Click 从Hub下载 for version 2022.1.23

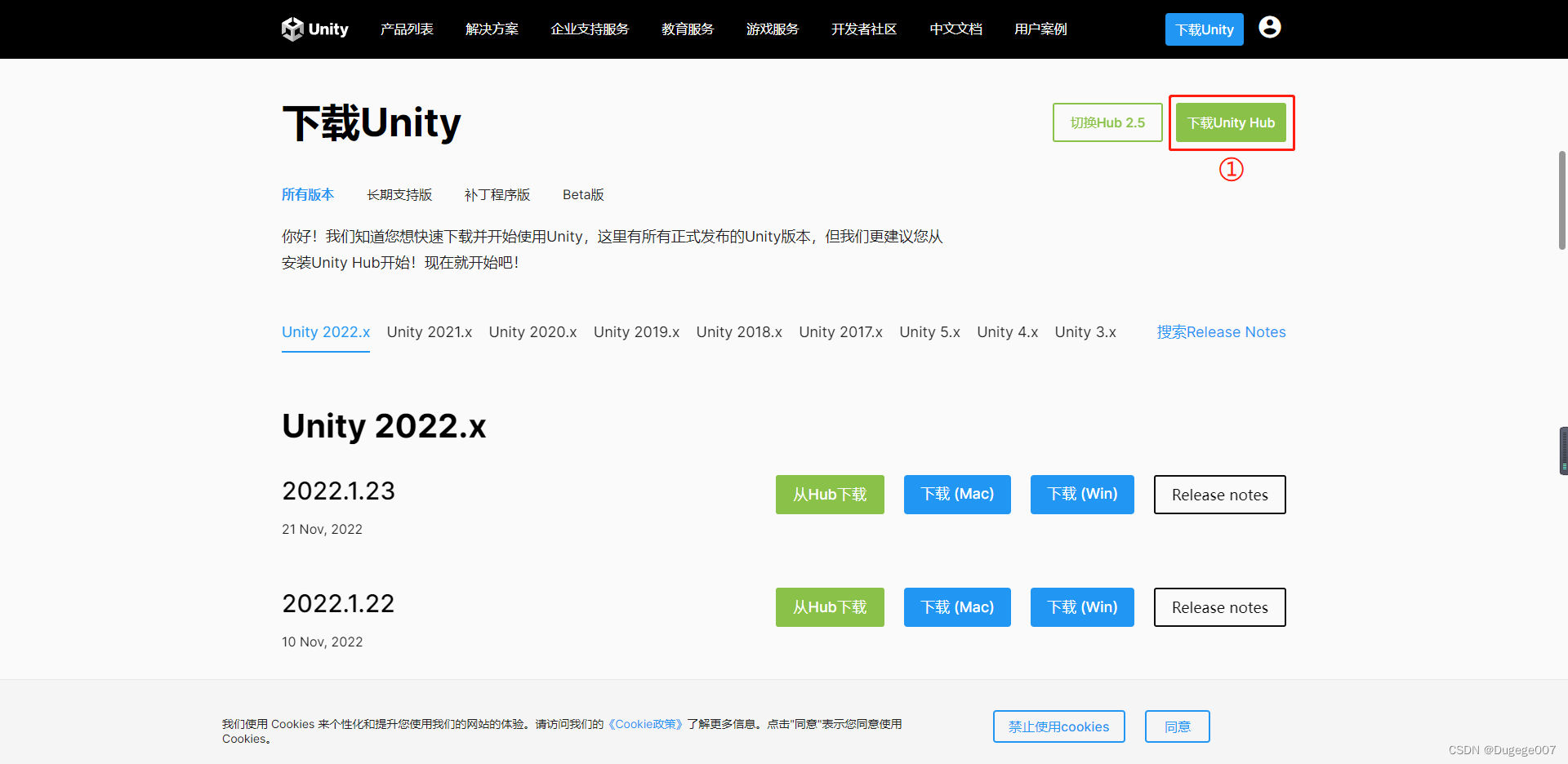point(830,495)
